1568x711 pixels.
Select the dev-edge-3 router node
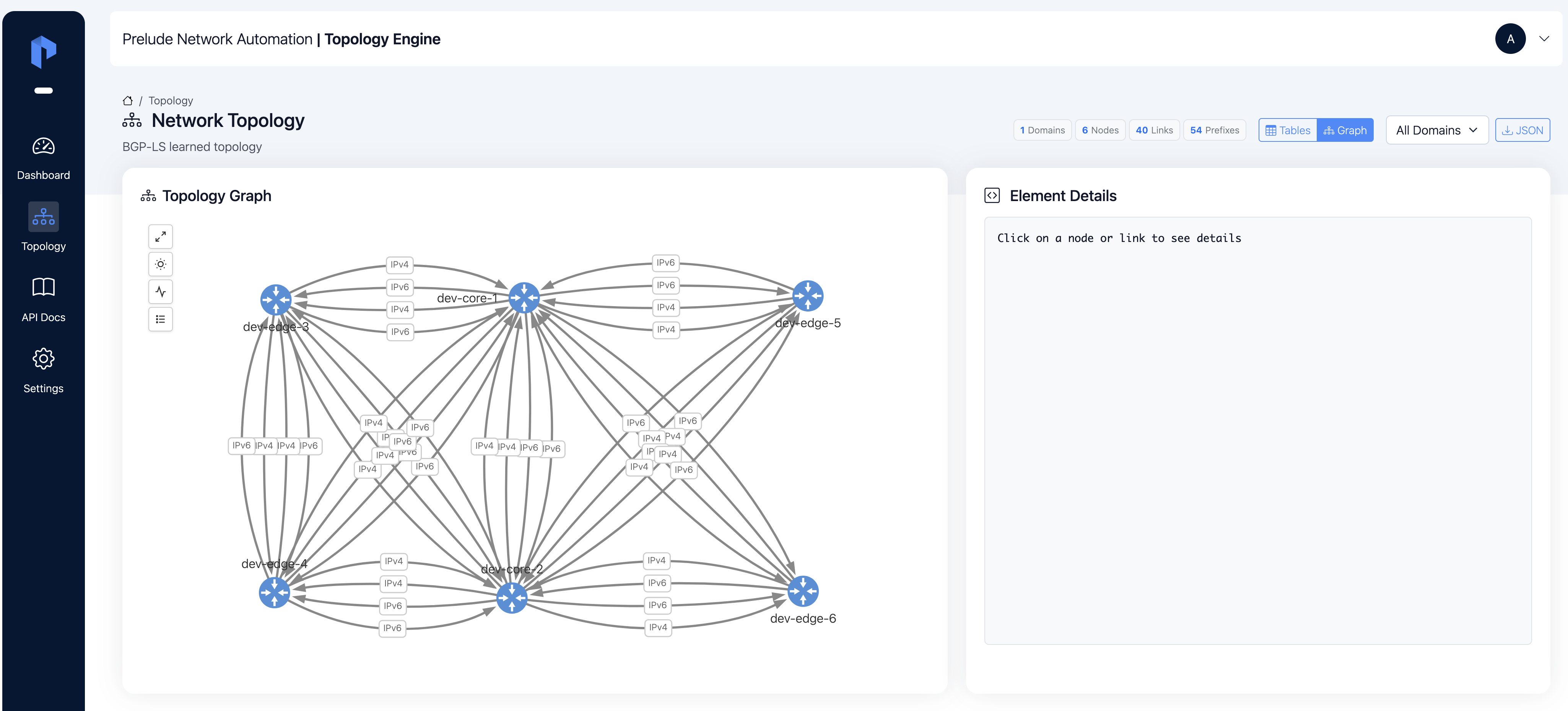[x=276, y=299]
